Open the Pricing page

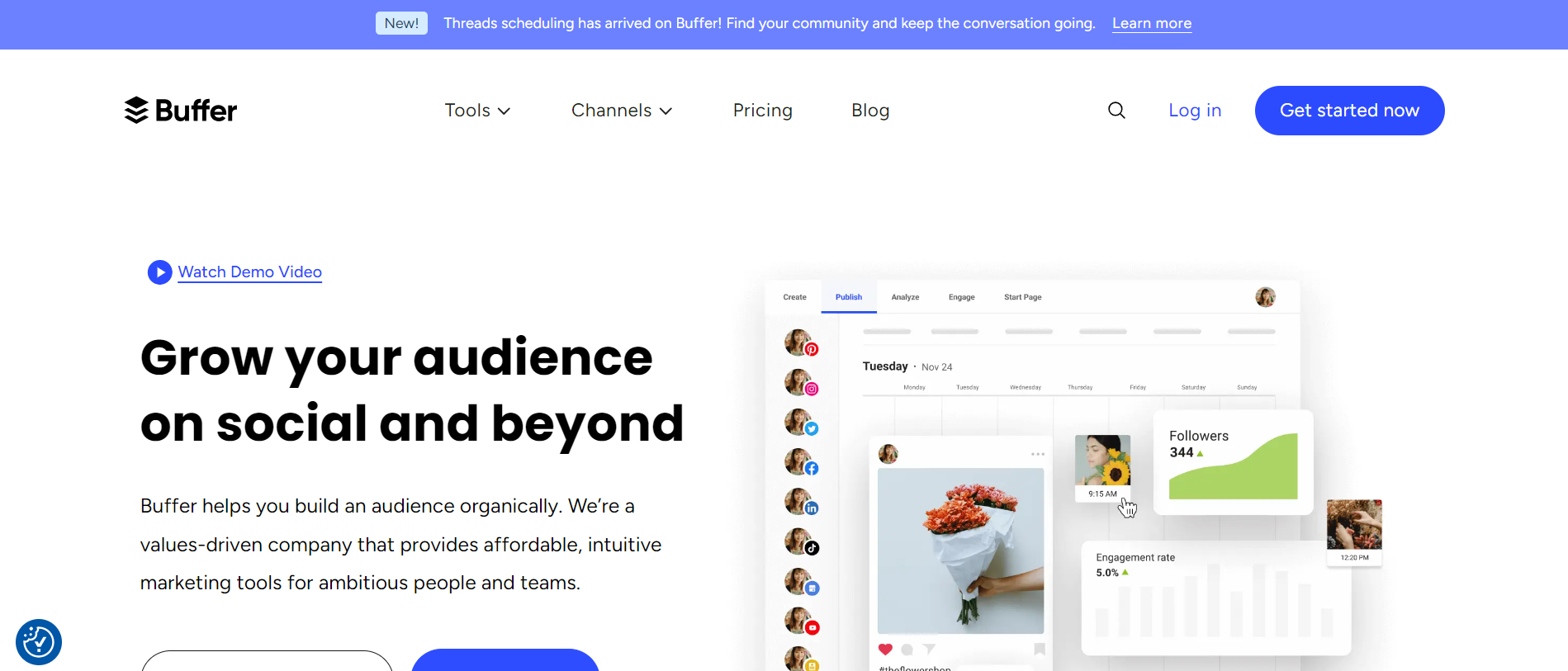point(763,111)
